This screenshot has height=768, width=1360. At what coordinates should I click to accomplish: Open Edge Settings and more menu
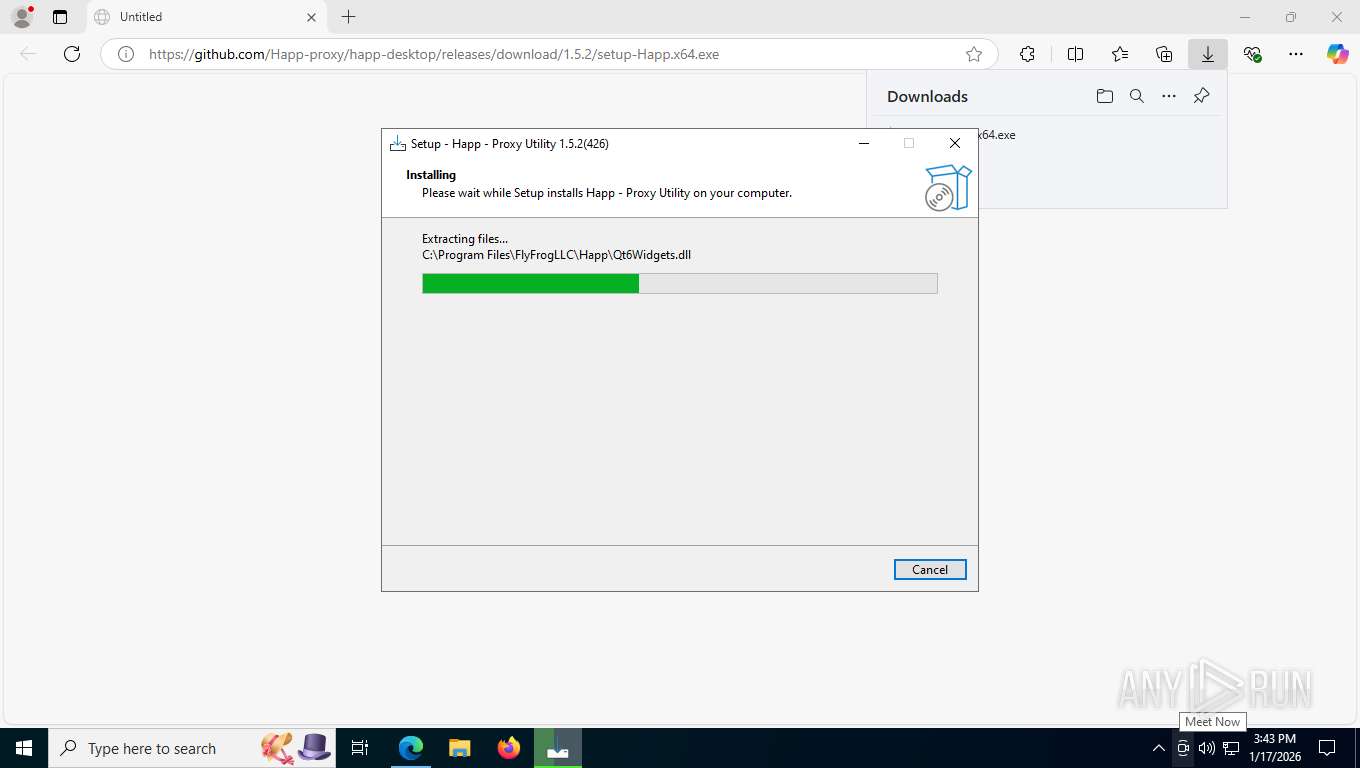click(x=1296, y=54)
